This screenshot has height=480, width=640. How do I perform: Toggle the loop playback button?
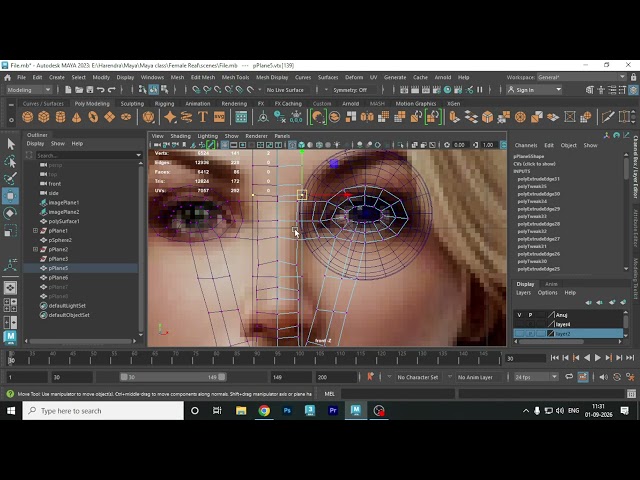click(x=569, y=377)
